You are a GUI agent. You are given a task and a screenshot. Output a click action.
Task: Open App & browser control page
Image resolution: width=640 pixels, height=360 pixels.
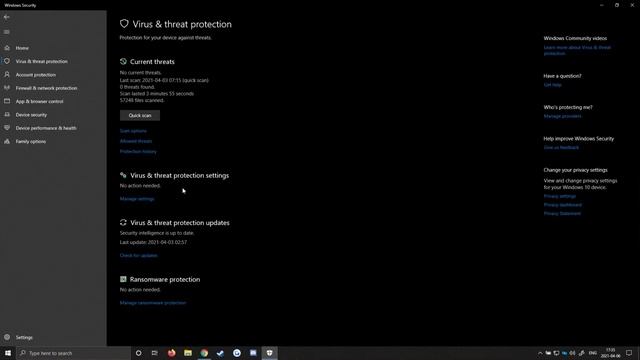pyautogui.click(x=39, y=102)
